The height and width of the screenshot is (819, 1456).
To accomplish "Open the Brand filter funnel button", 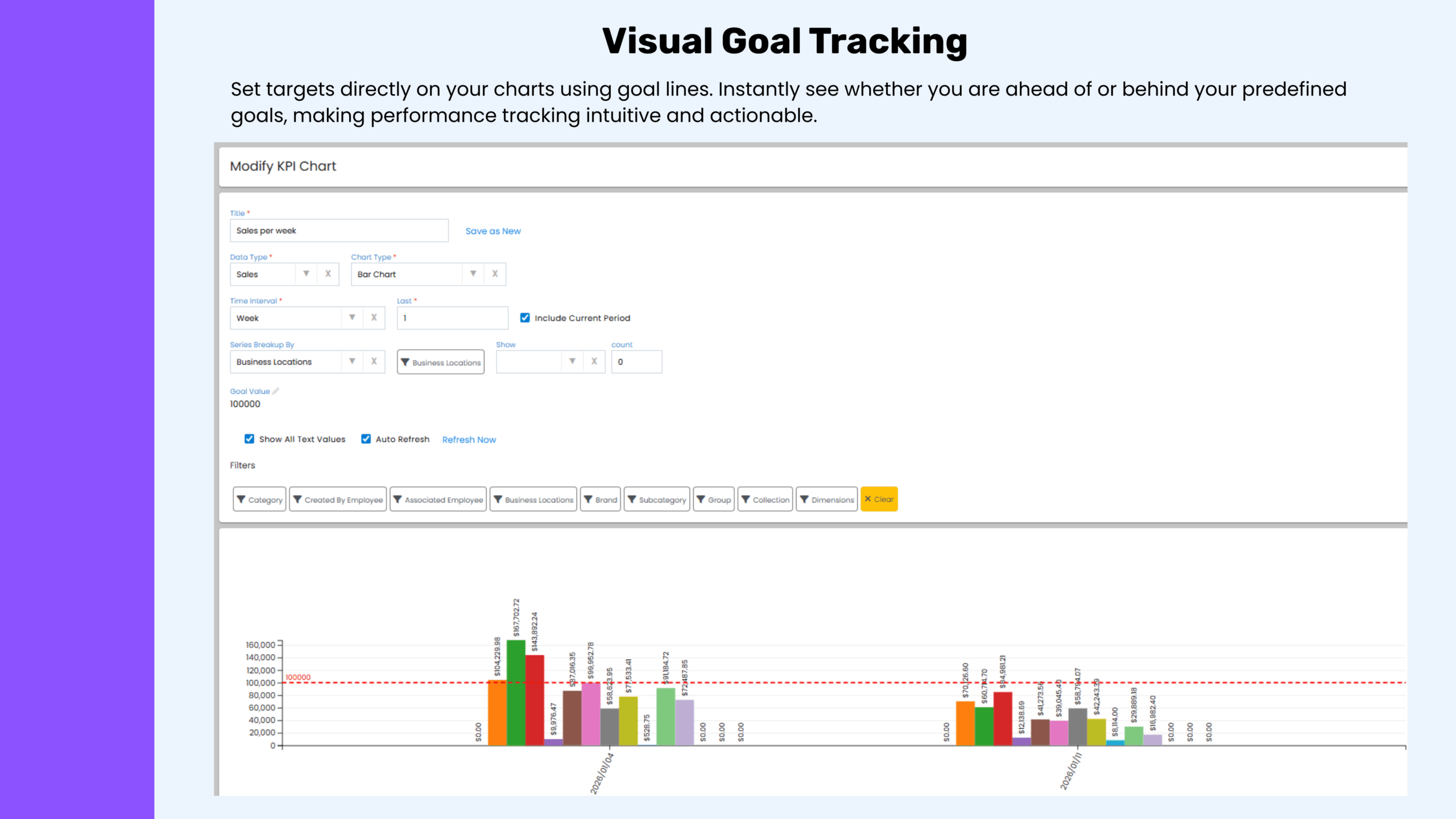I will [600, 499].
